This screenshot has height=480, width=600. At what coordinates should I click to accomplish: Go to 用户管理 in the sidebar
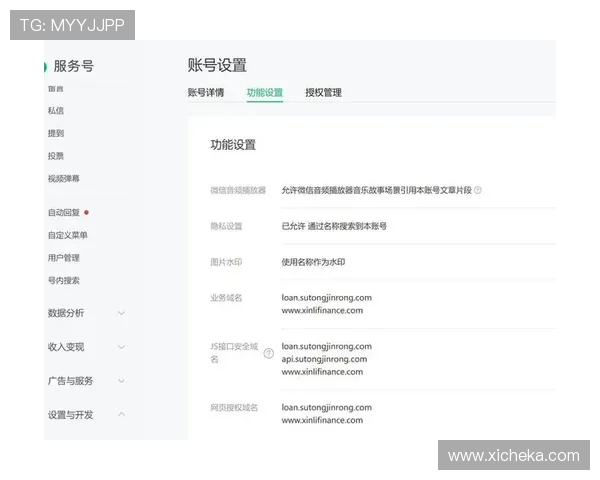coord(64,258)
